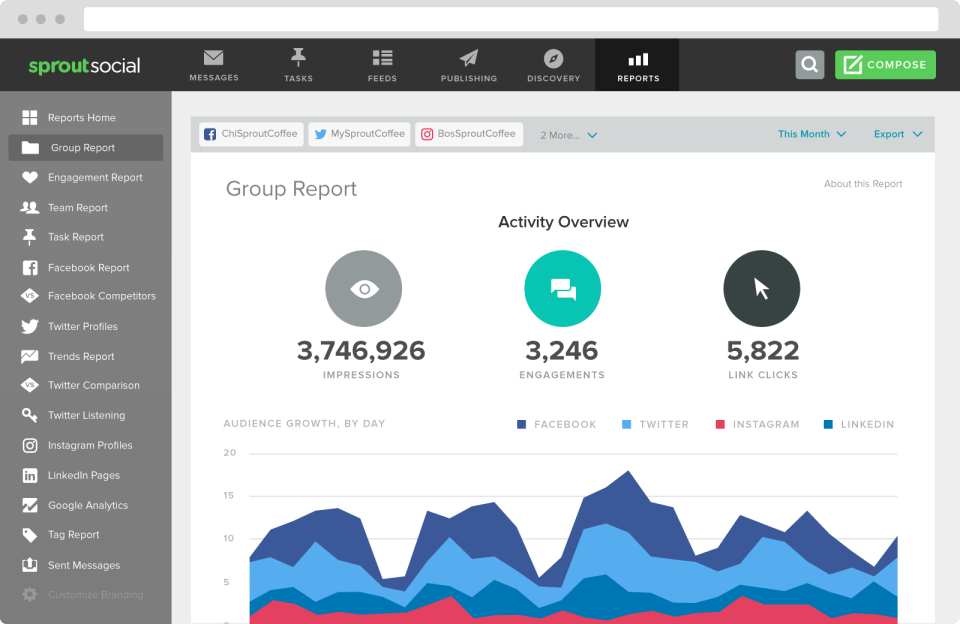Image resolution: width=960 pixels, height=624 pixels.
Task: Select the MySproutCoffee Twitter profile chip
Action: [360, 134]
